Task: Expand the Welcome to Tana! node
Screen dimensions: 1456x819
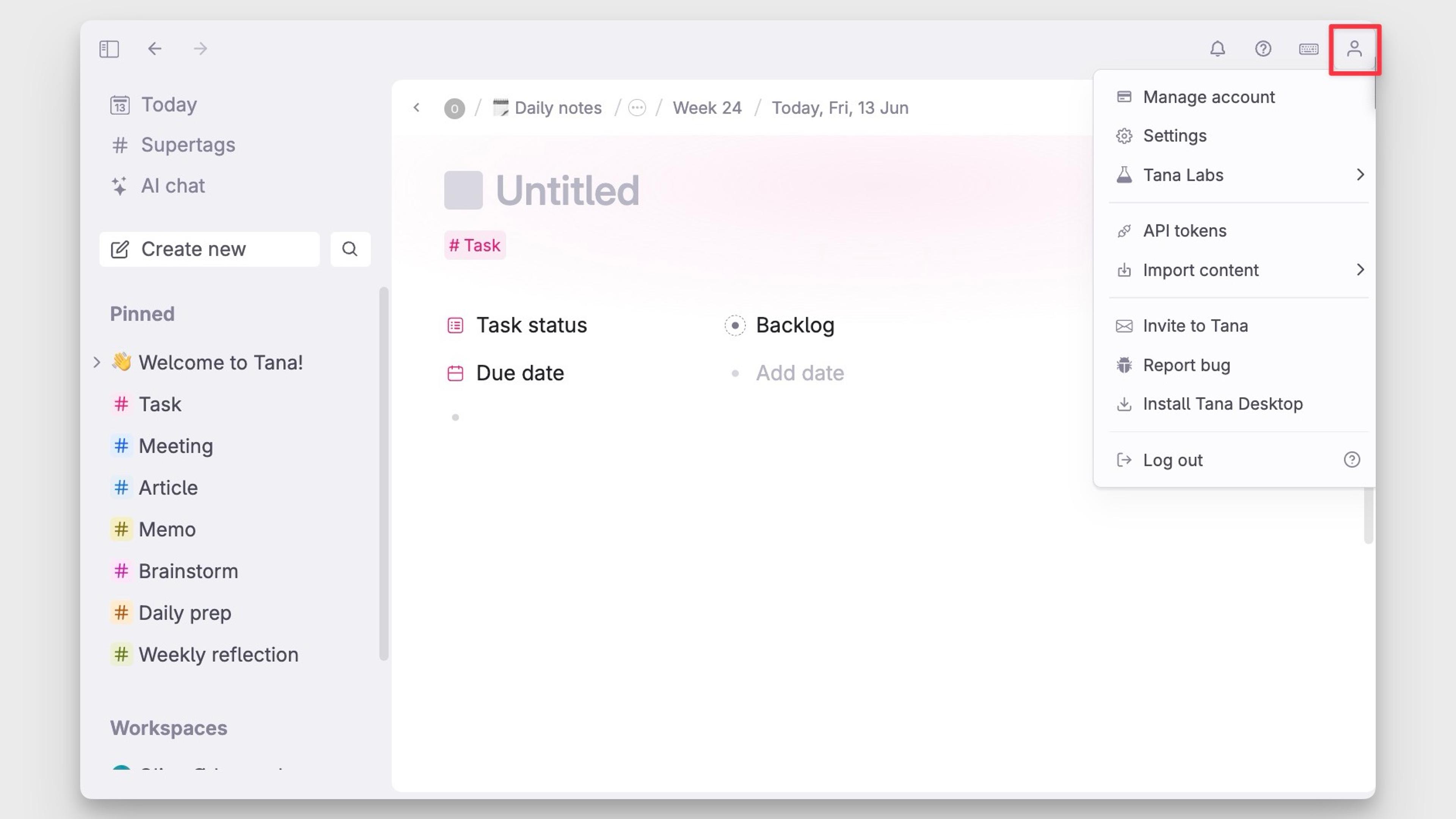Action: 97,362
